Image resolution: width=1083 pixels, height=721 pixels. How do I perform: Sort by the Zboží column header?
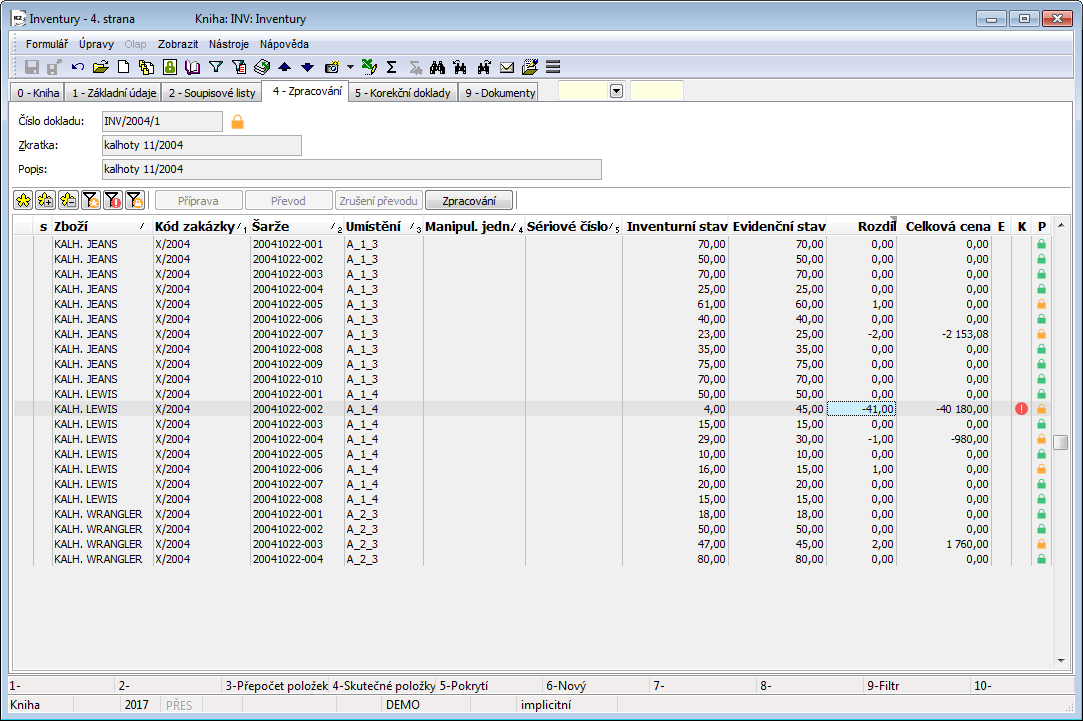102,227
